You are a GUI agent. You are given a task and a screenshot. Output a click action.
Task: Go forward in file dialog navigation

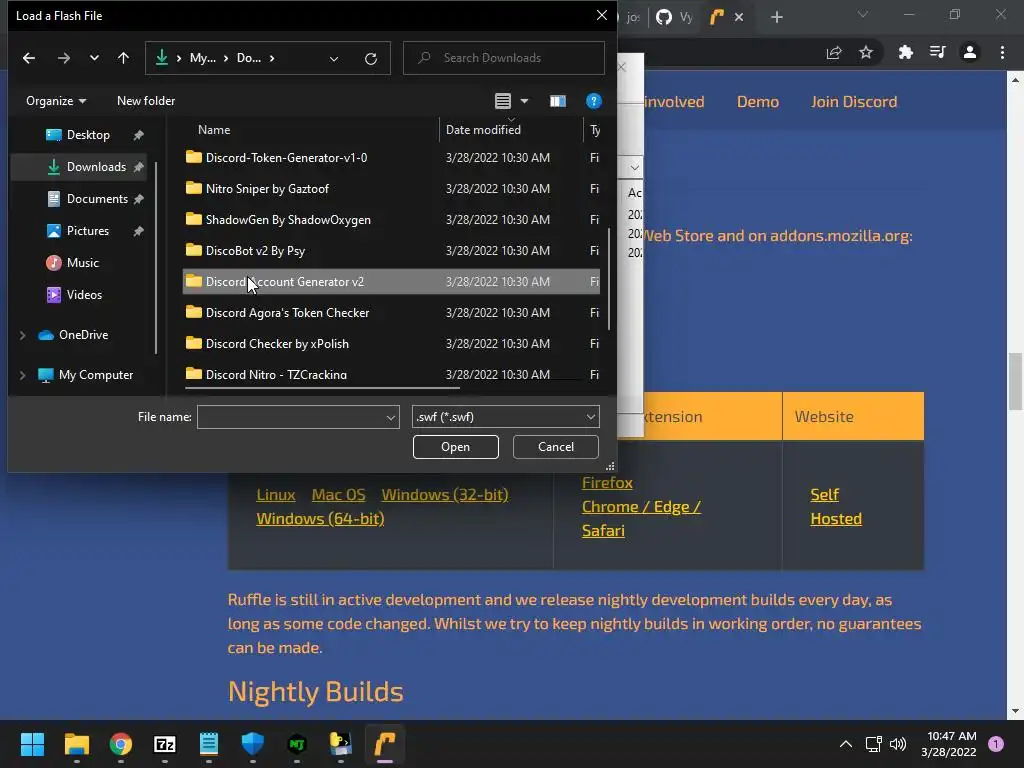63,58
